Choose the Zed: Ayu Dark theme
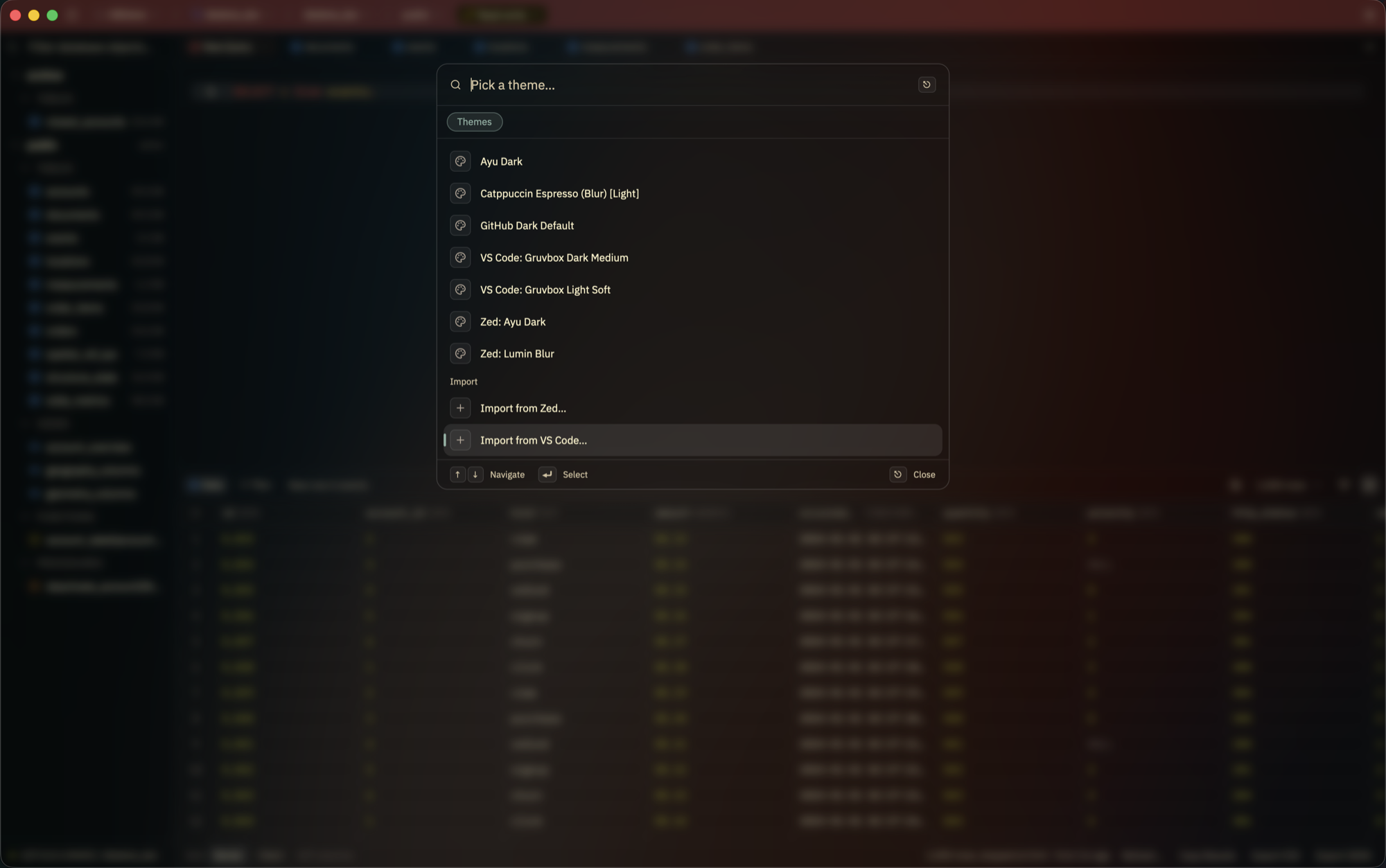 pyautogui.click(x=692, y=321)
